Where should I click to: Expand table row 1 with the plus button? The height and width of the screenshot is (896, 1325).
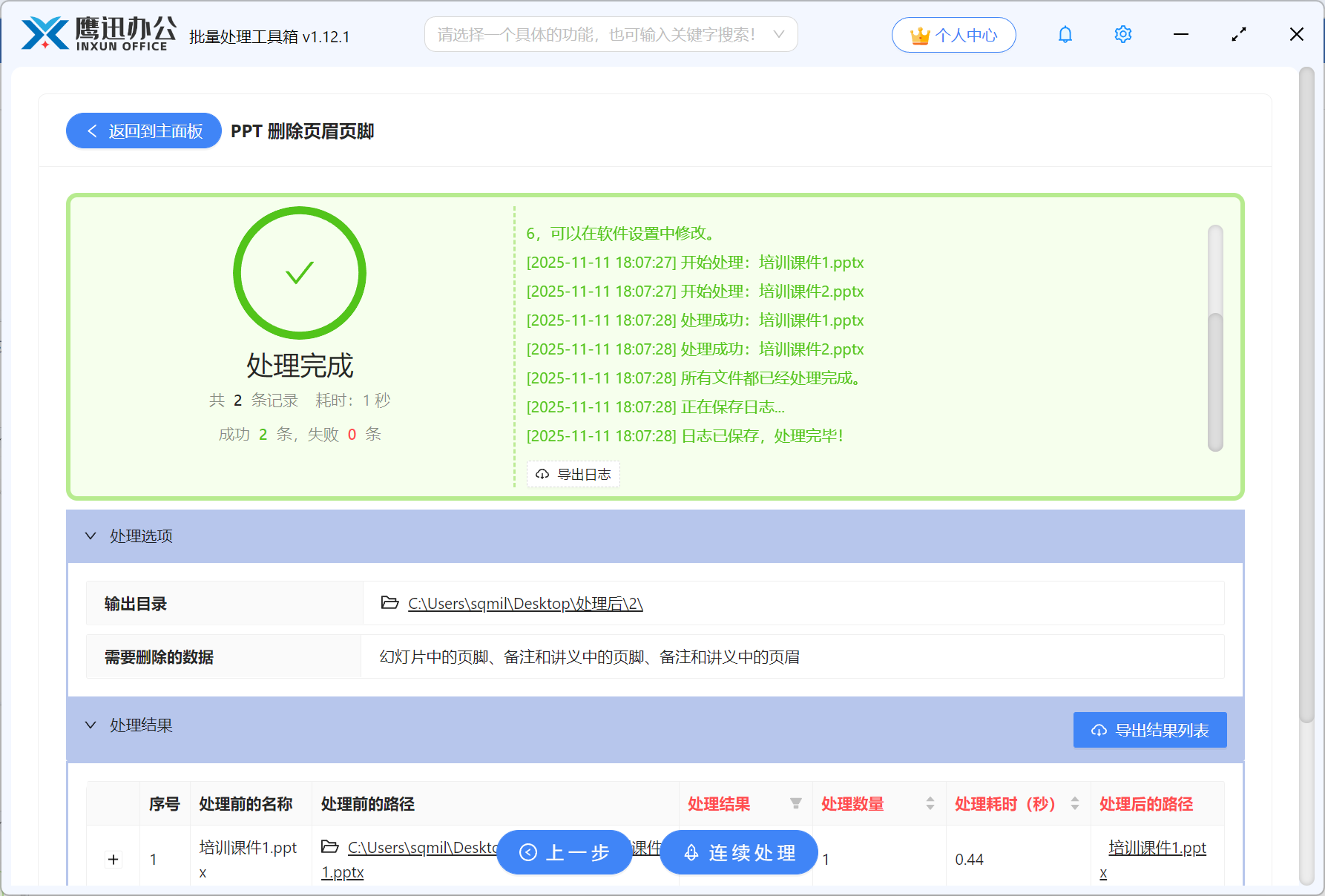pyautogui.click(x=113, y=859)
